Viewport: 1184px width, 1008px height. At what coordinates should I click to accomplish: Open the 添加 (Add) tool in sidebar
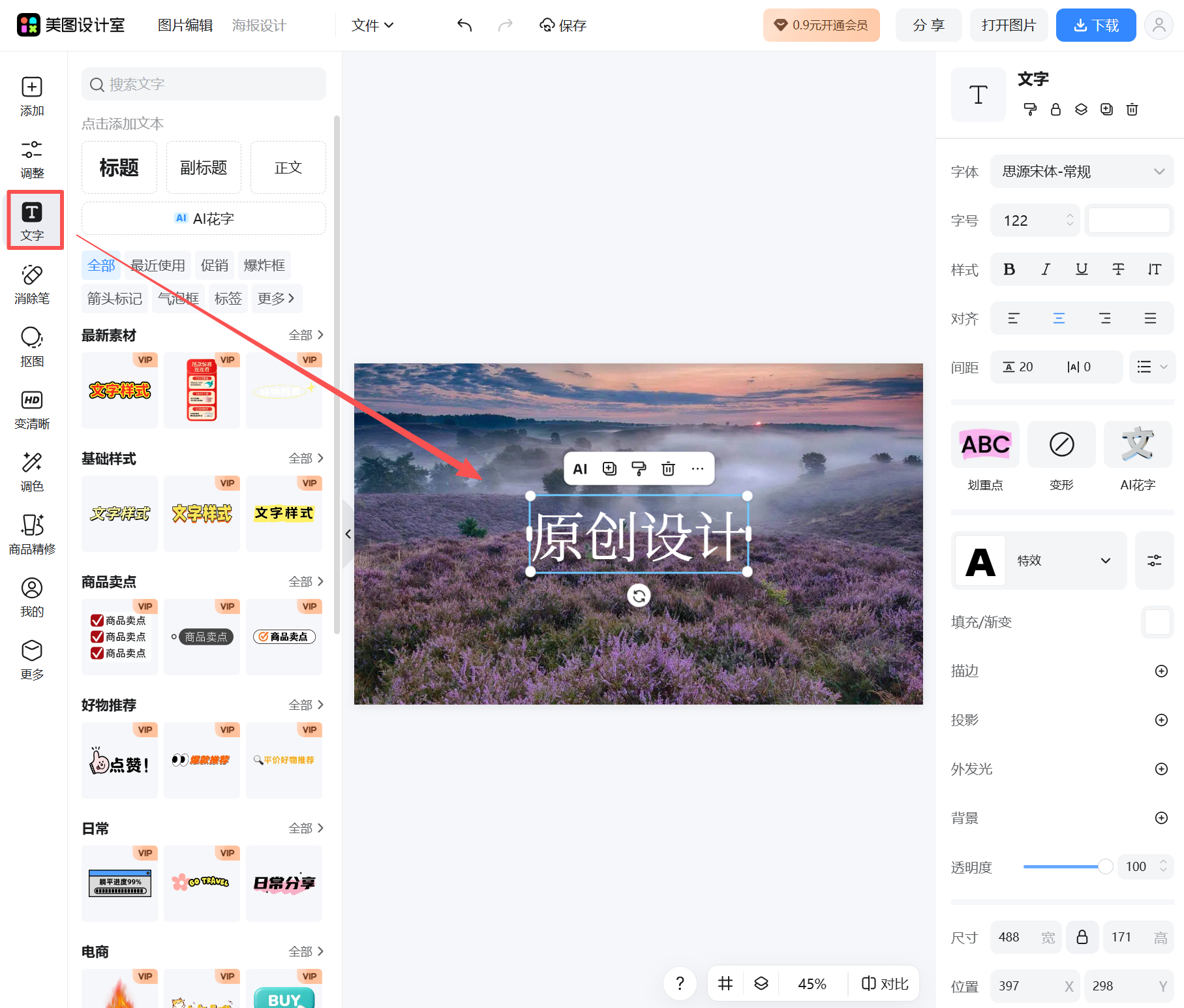pos(32,97)
